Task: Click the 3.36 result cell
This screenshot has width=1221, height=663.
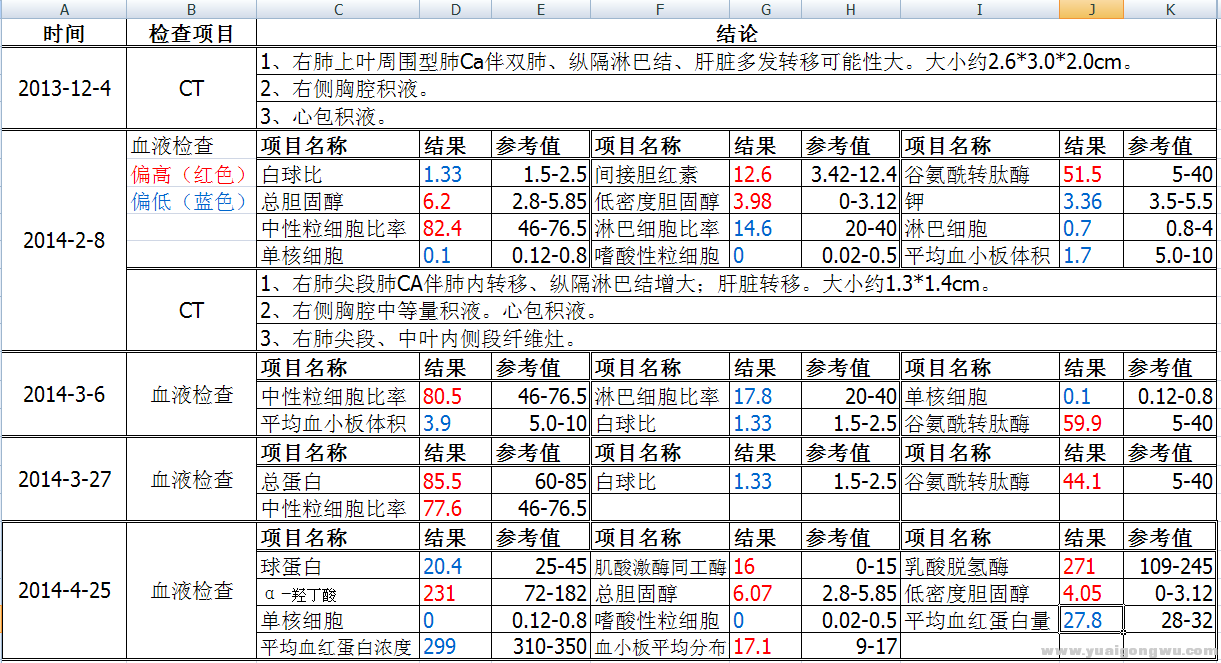Action: click(1092, 201)
